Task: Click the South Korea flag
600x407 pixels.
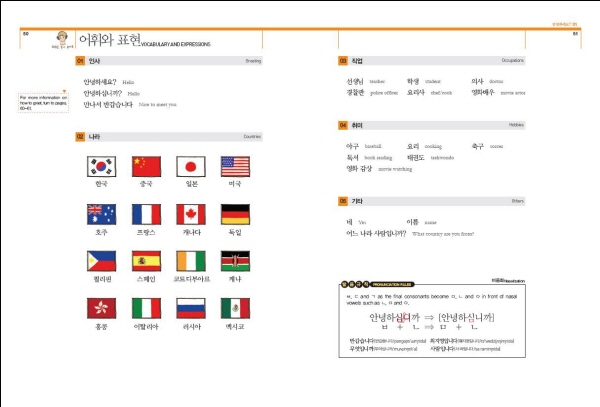Action: click(101, 167)
